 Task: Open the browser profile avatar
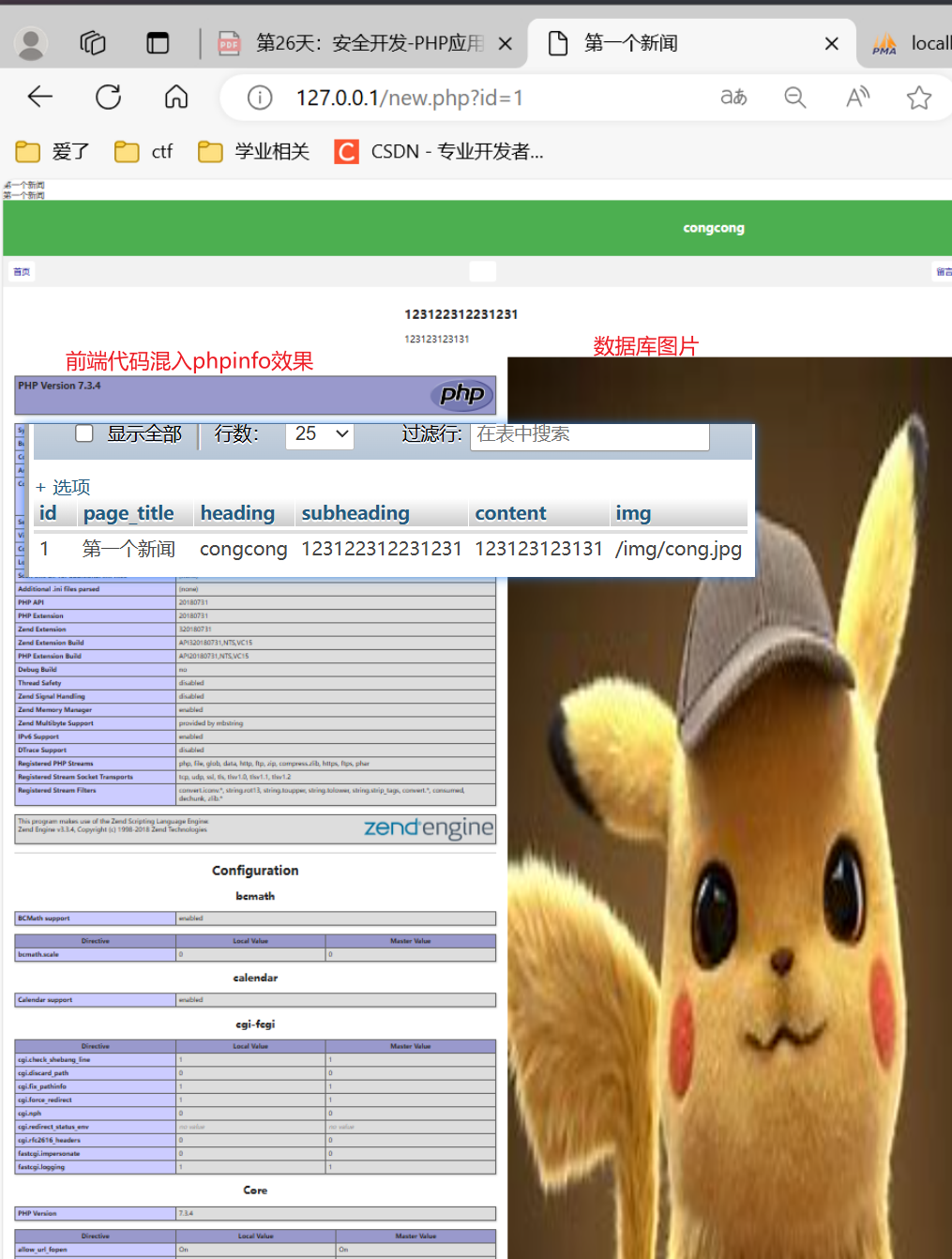pyautogui.click(x=31, y=43)
